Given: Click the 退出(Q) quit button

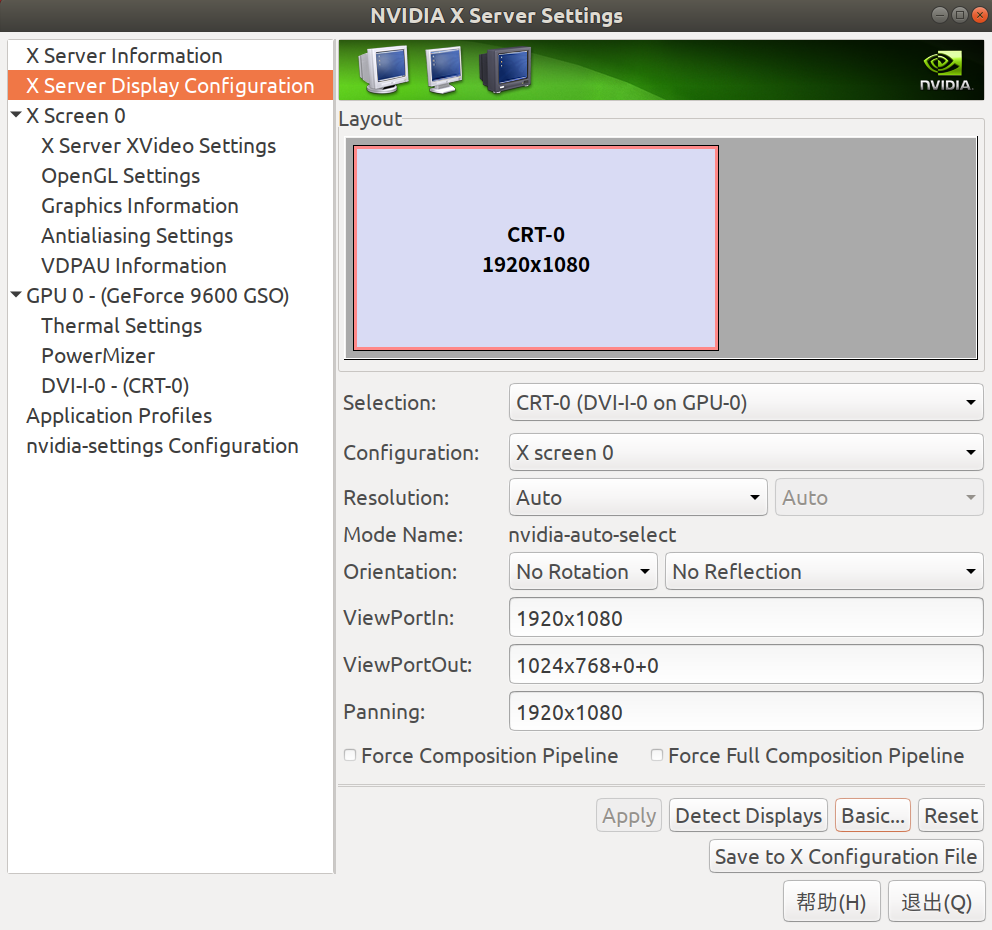Looking at the screenshot, I should click(936, 902).
